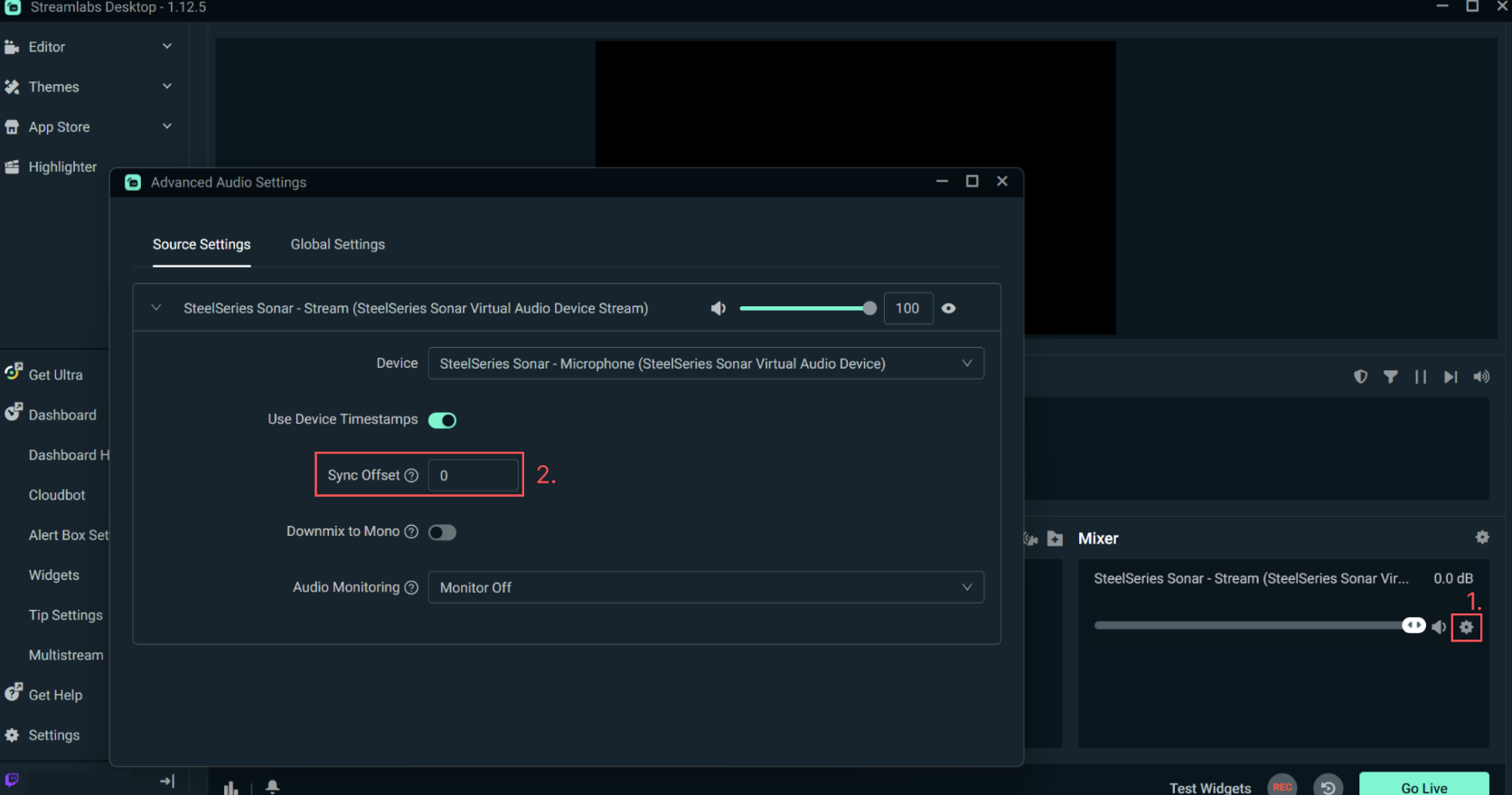1512x795 pixels.
Task: Click the Audio Monitoring help icon
Action: point(411,588)
